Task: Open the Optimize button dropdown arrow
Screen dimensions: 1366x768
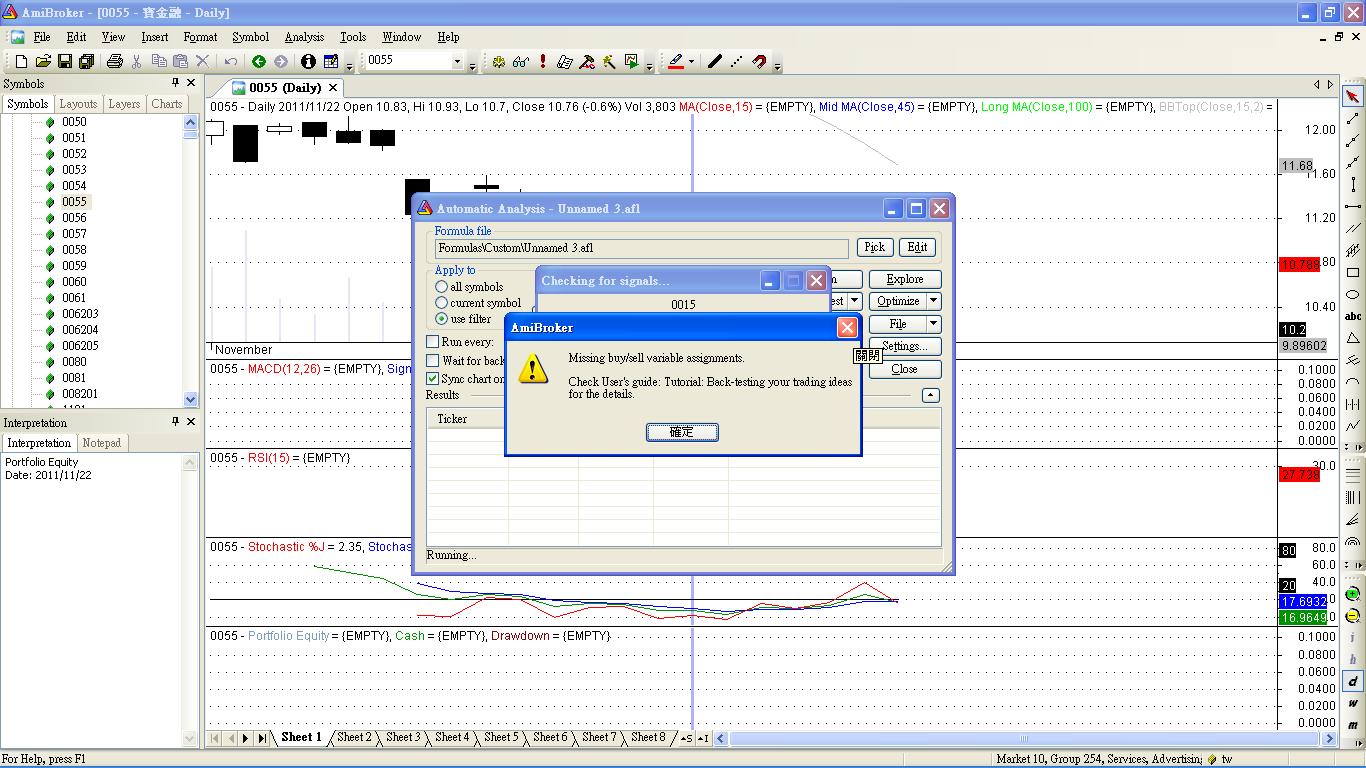Action: click(933, 301)
